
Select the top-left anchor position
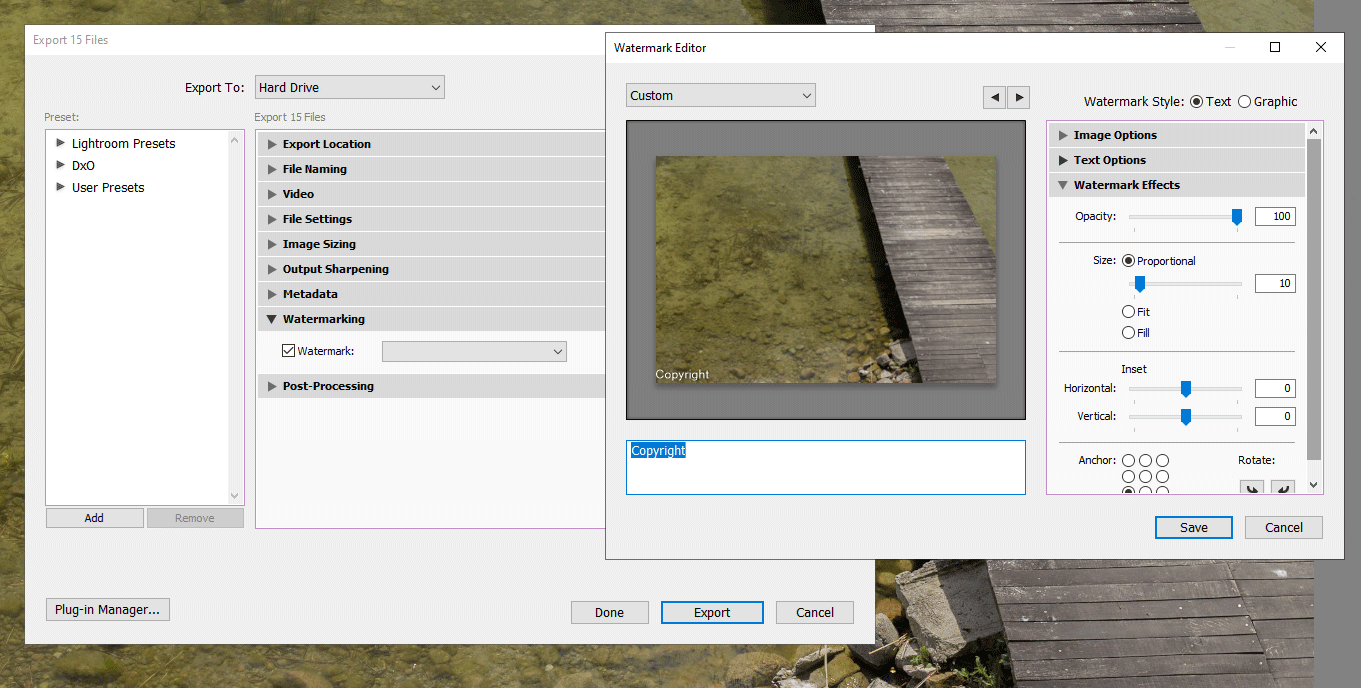1128,461
